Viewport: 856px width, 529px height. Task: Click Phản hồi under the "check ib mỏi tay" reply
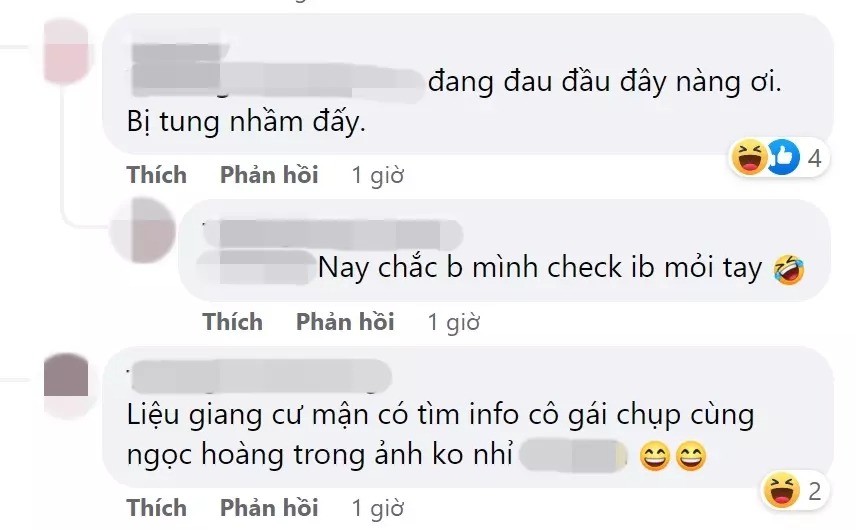[345, 322]
